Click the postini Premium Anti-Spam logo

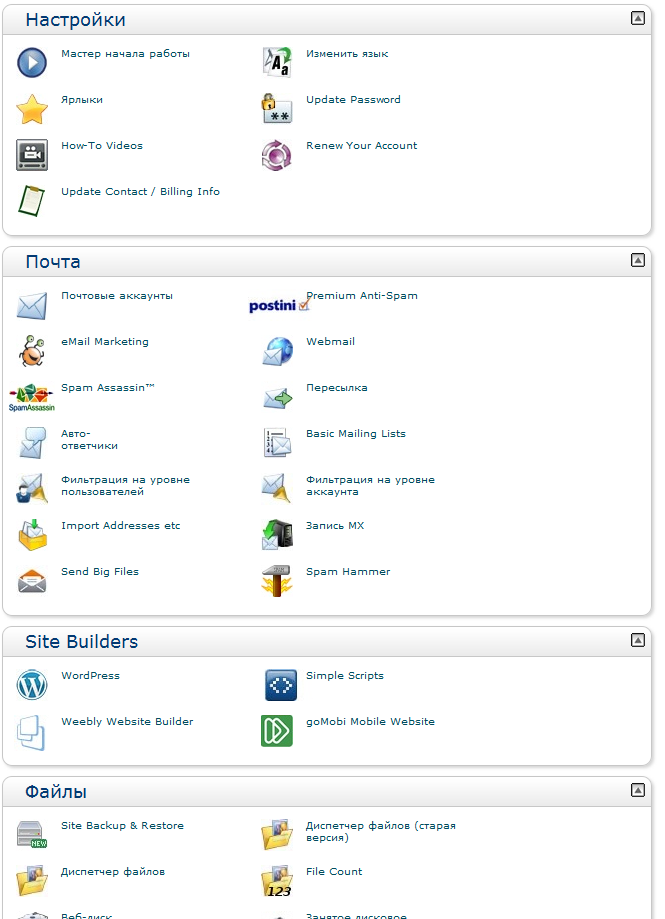[x=279, y=305]
